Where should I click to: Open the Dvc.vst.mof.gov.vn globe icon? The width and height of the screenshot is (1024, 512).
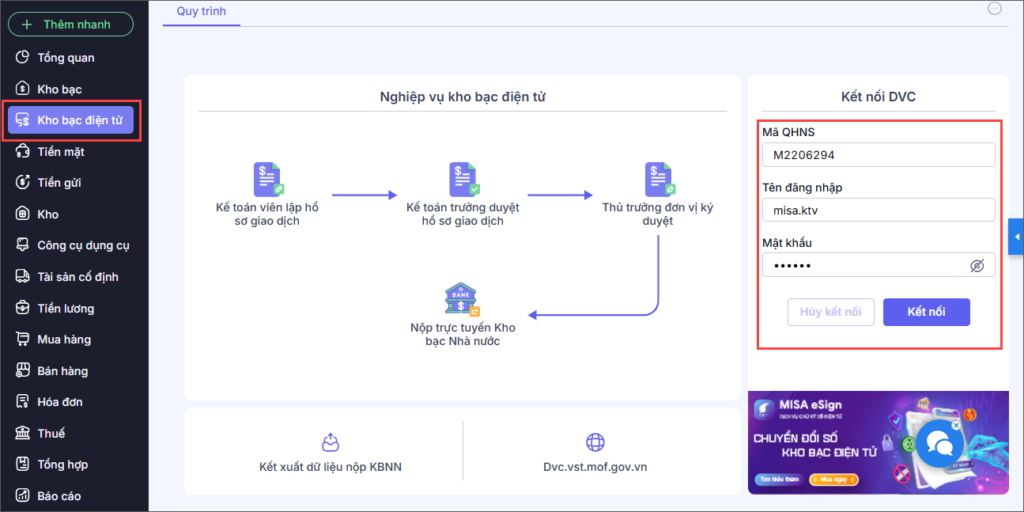[595, 443]
